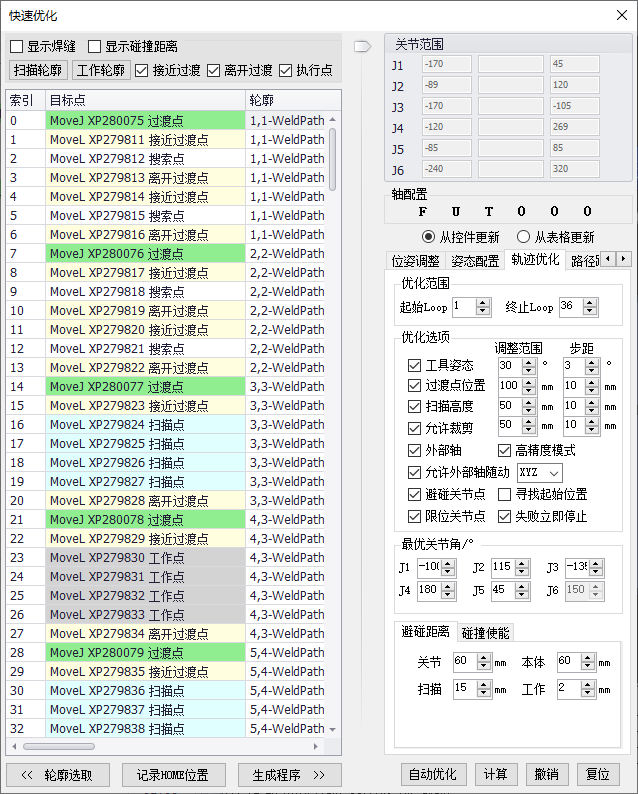
Task: Switch to the 姿态配置 tab
Action: click(x=475, y=260)
